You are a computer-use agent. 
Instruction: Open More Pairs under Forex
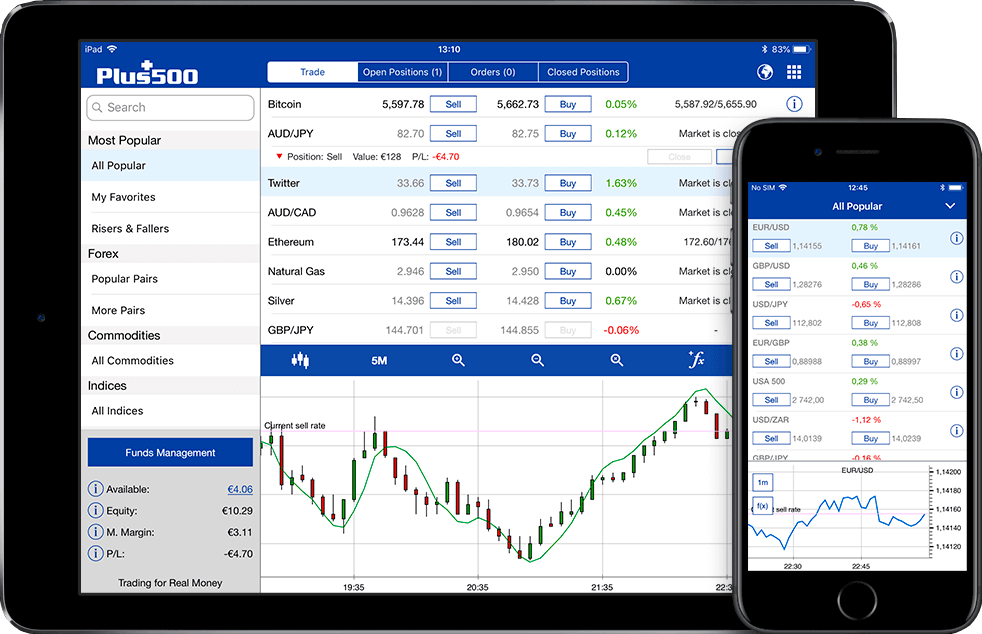(x=170, y=310)
